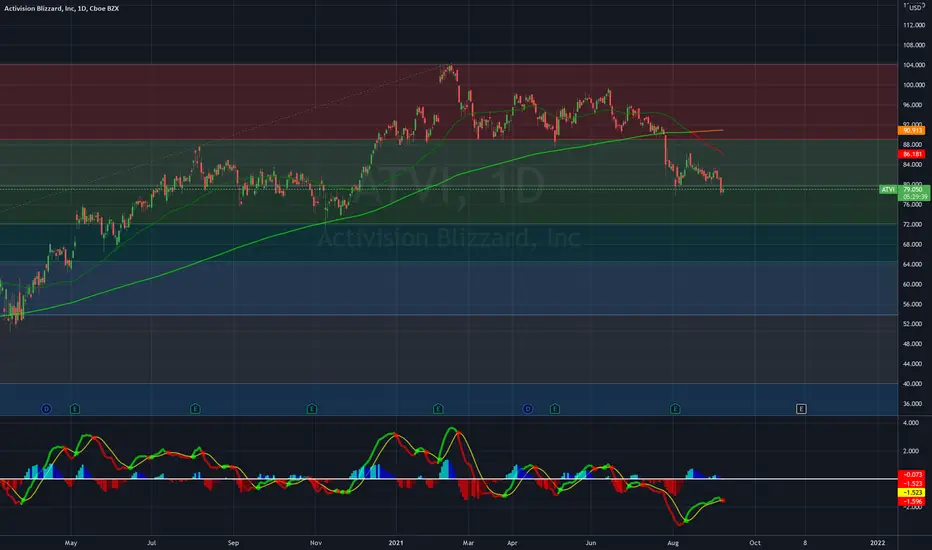Click the 4.000 indicator axis label
932x550 pixels.
(911, 423)
